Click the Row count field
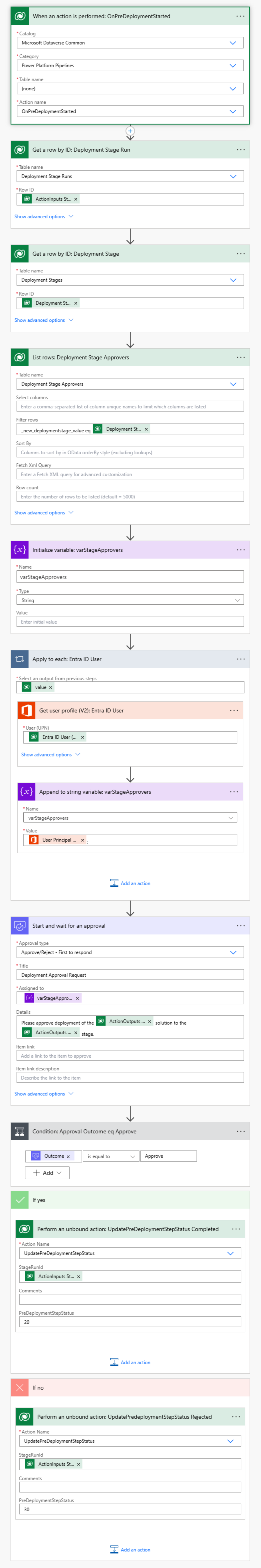The width and height of the screenshot is (261, 1568). [130, 497]
